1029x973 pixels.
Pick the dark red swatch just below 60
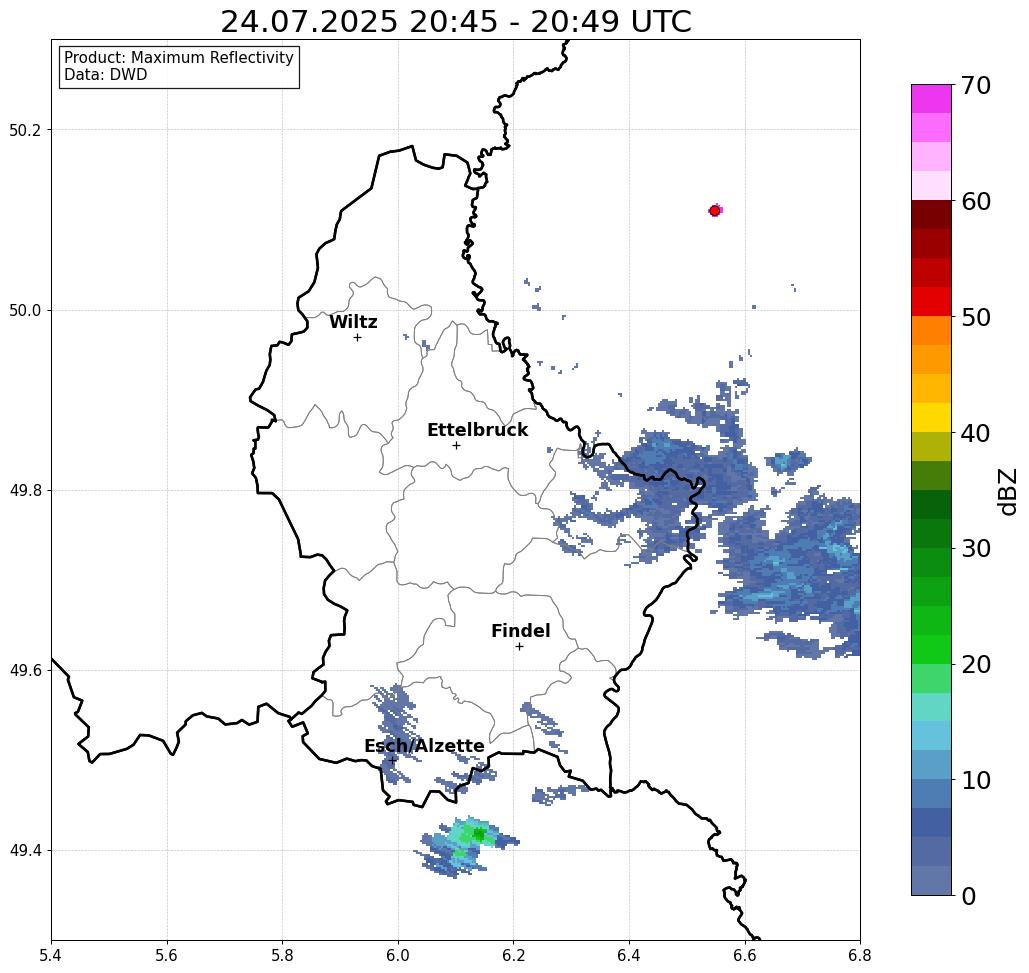click(931, 215)
